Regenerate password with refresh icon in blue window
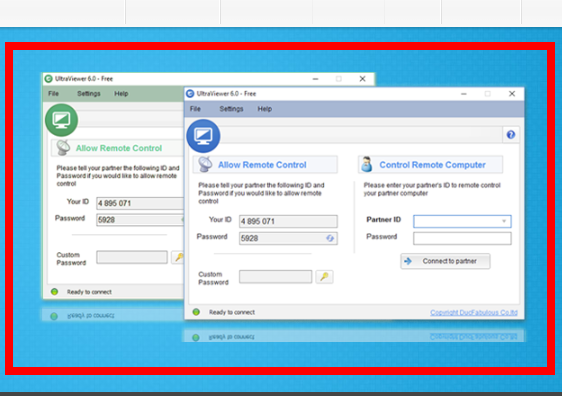562x409 pixels. coord(330,238)
